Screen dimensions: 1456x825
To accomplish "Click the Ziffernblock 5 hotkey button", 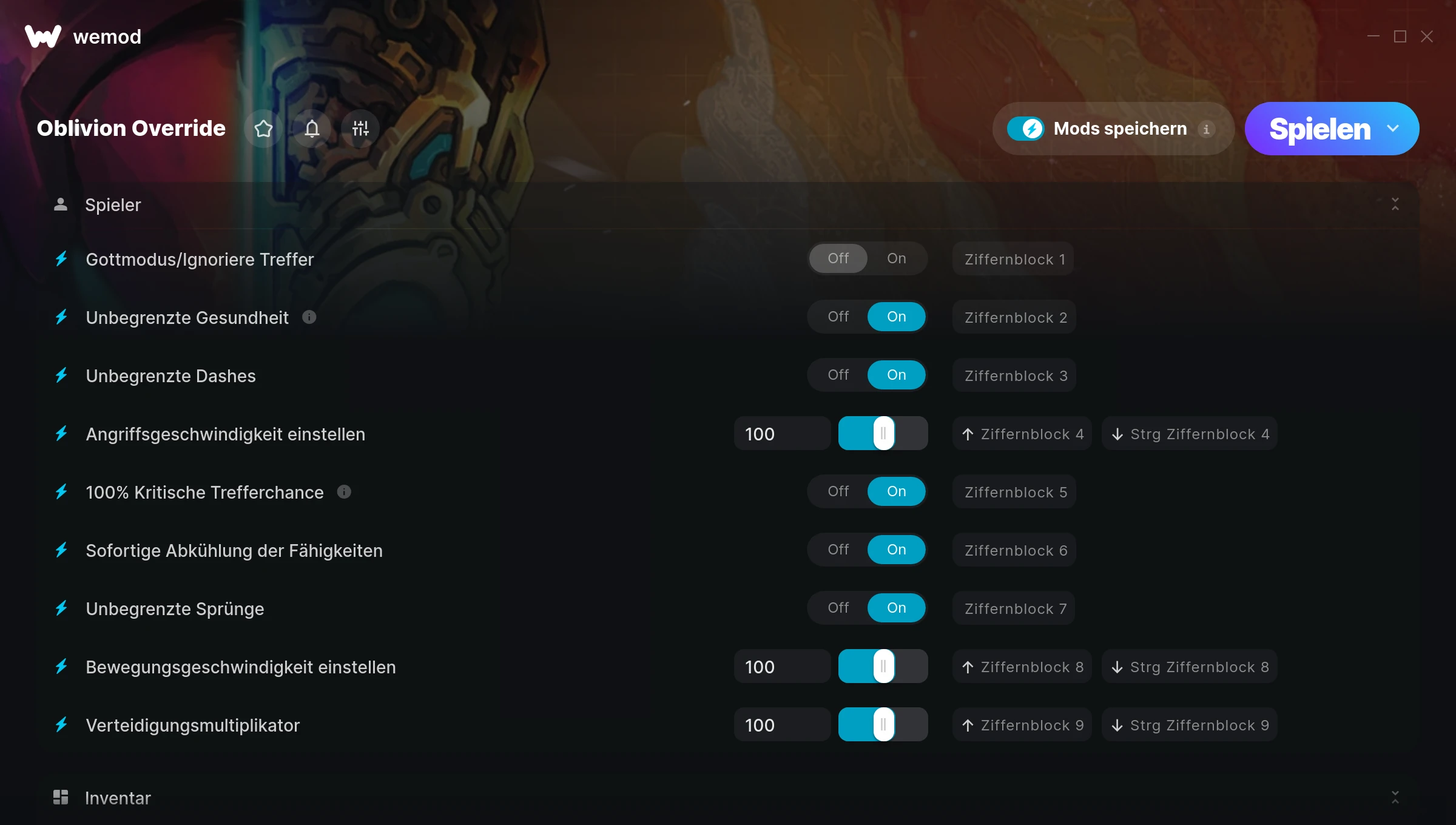I will pos(1015,492).
